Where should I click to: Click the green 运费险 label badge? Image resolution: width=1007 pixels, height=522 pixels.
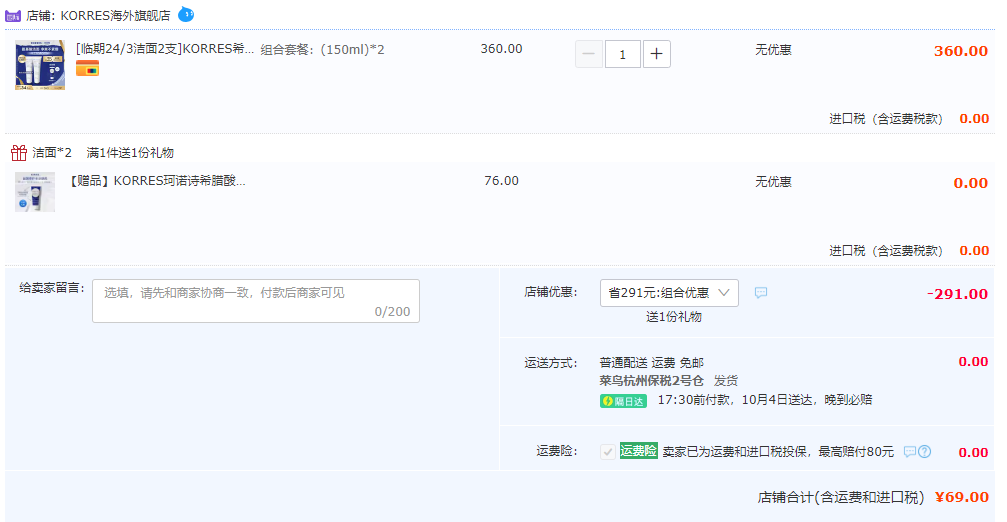(638, 451)
